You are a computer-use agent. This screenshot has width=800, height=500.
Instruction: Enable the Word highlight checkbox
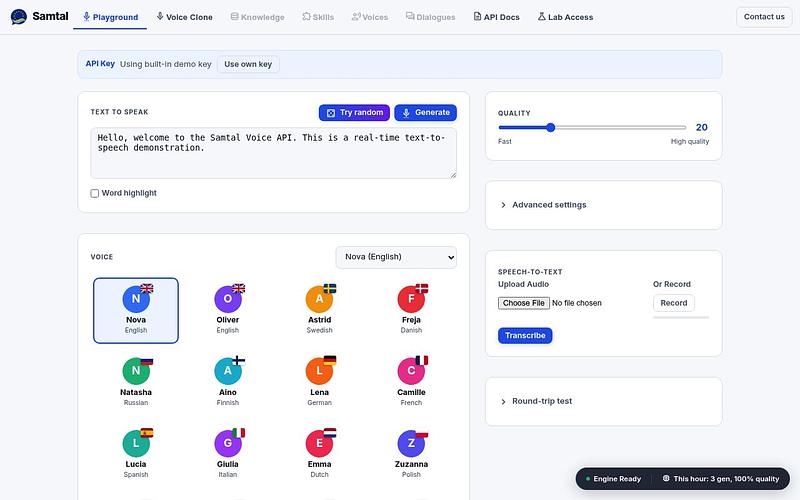pos(94,193)
